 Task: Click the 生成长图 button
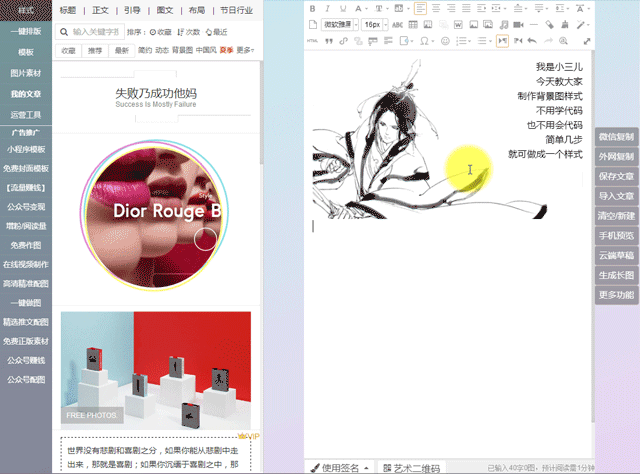616,275
